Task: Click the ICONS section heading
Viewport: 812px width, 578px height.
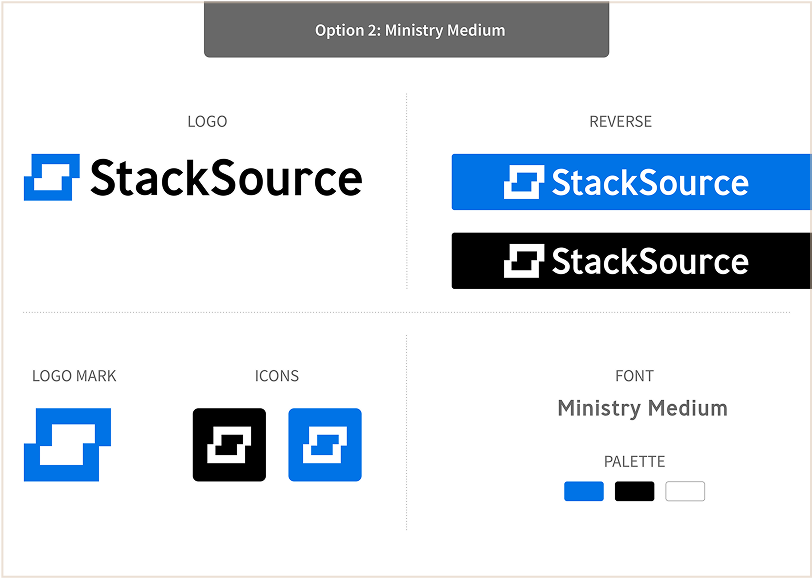Action: point(277,376)
